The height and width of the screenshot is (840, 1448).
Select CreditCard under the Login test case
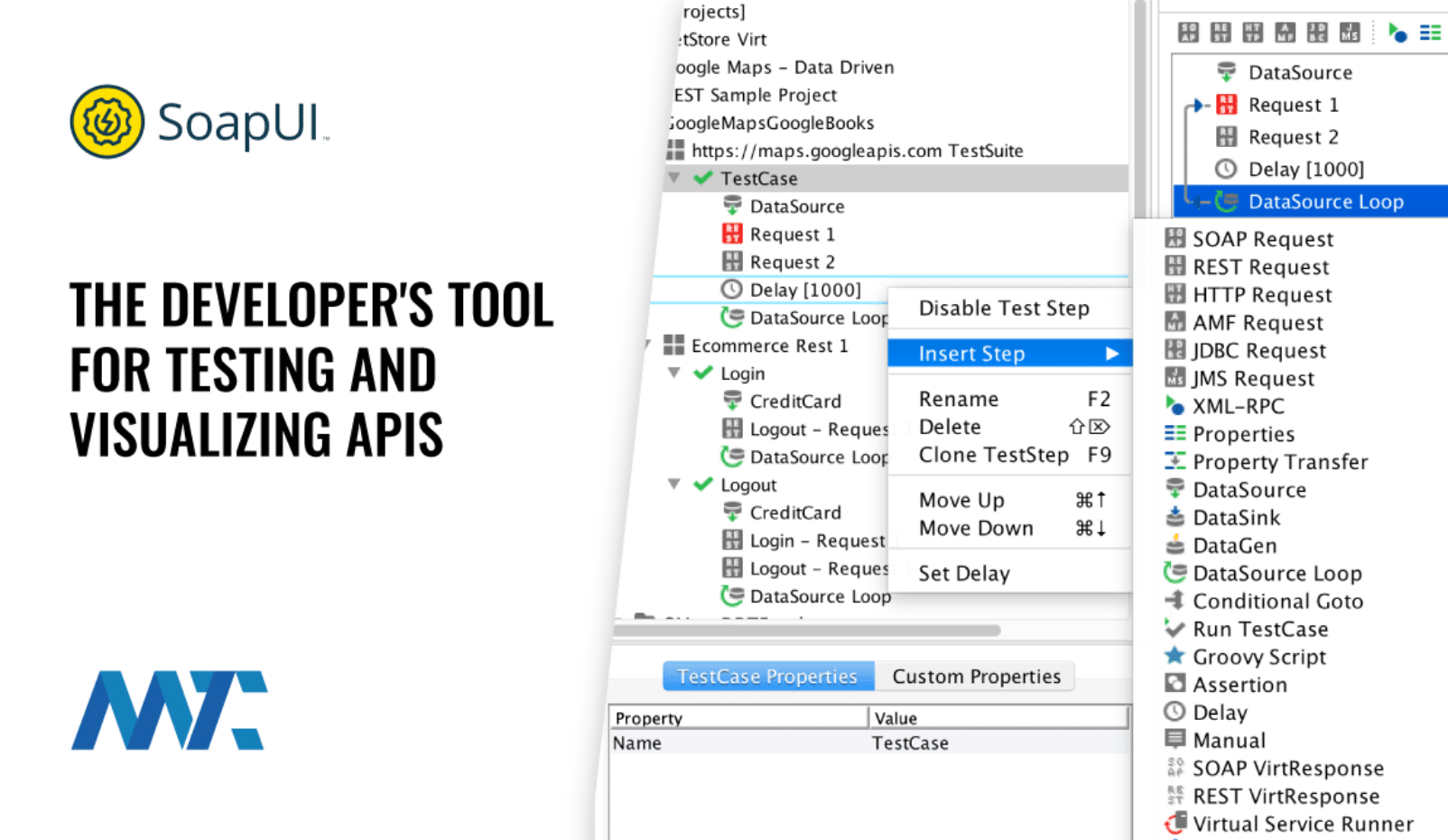(x=795, y=402)
